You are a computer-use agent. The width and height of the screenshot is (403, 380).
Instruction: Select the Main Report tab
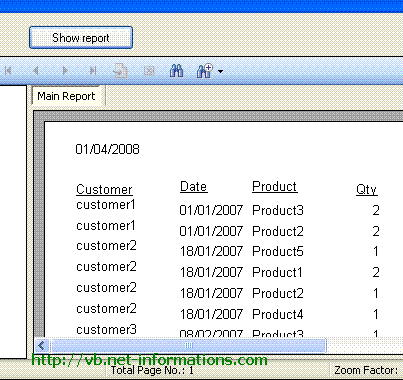tap(67, 96)
